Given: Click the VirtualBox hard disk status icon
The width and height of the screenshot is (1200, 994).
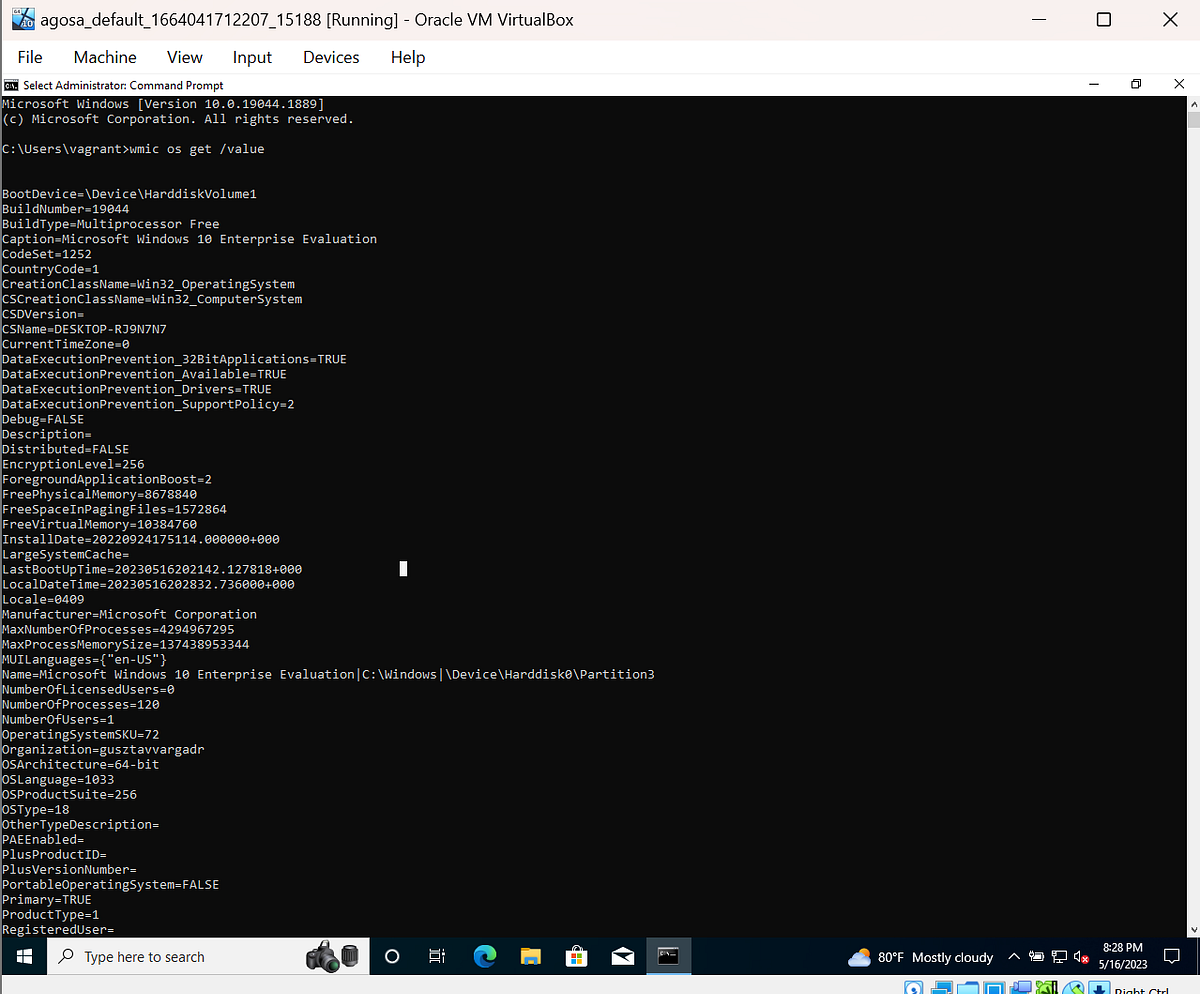Looking at the screenshot, I should click(x=915, y=988).
